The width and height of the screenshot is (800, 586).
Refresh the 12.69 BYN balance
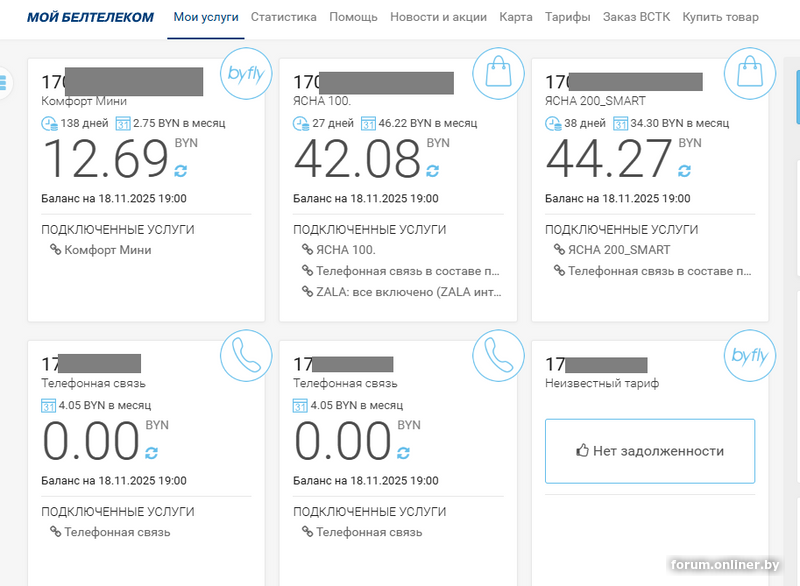(x=181, y=171)
